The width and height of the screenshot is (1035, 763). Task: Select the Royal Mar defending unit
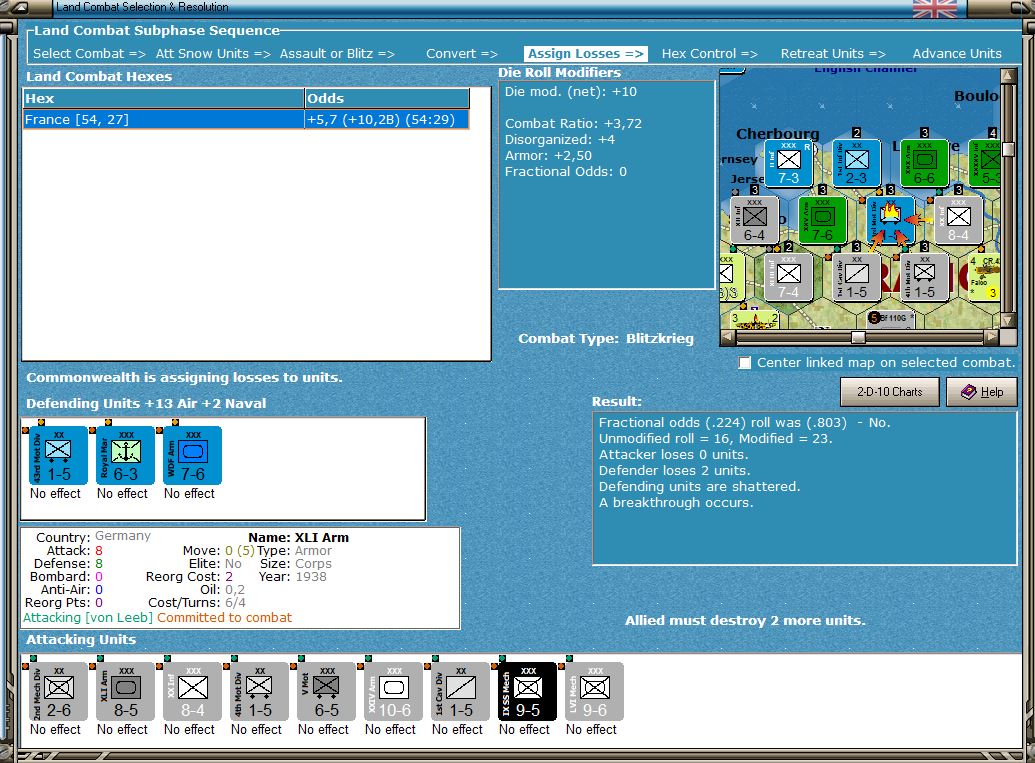[125, 456]
